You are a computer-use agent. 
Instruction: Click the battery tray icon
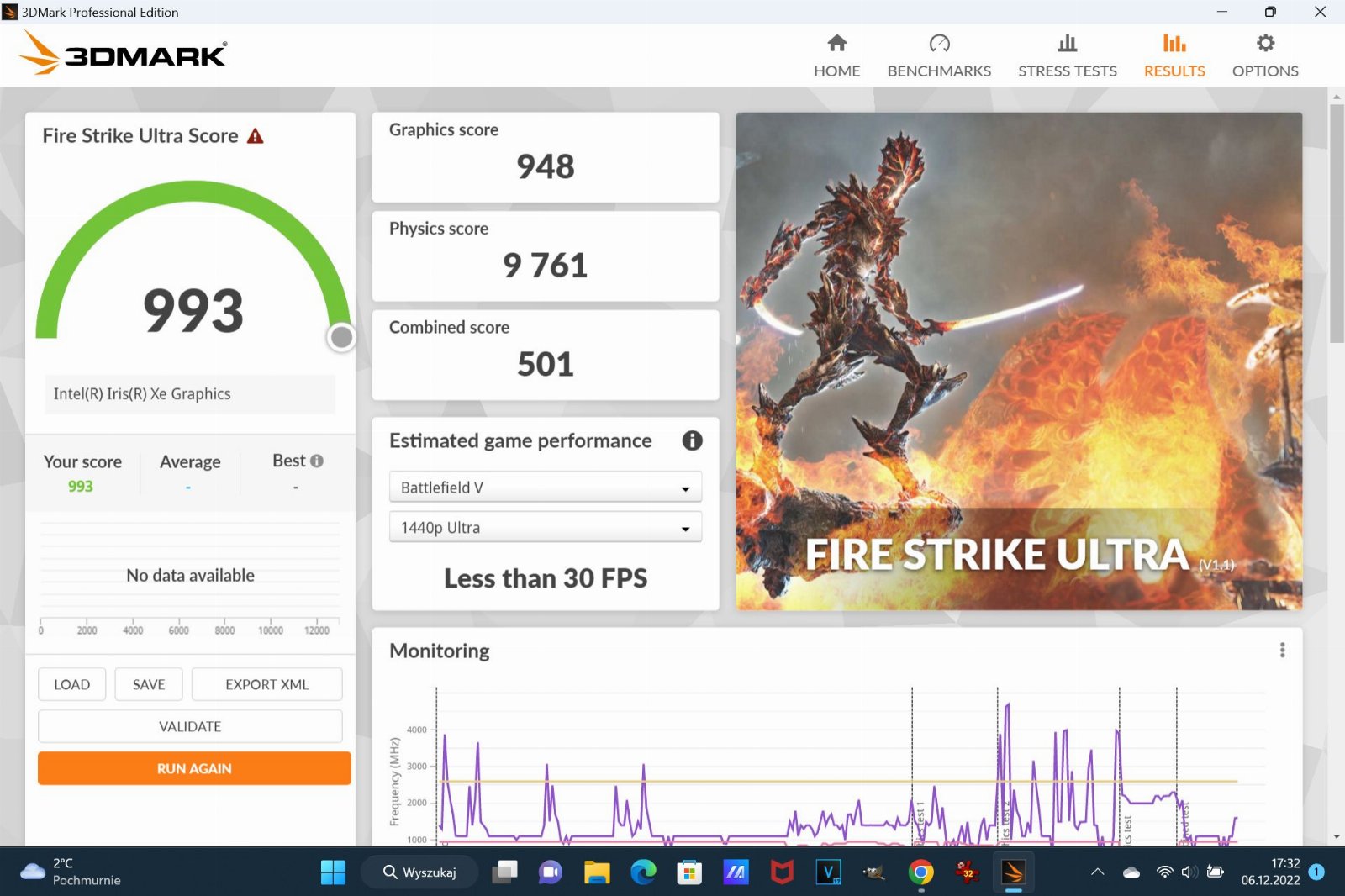[x=1215, y=872]
